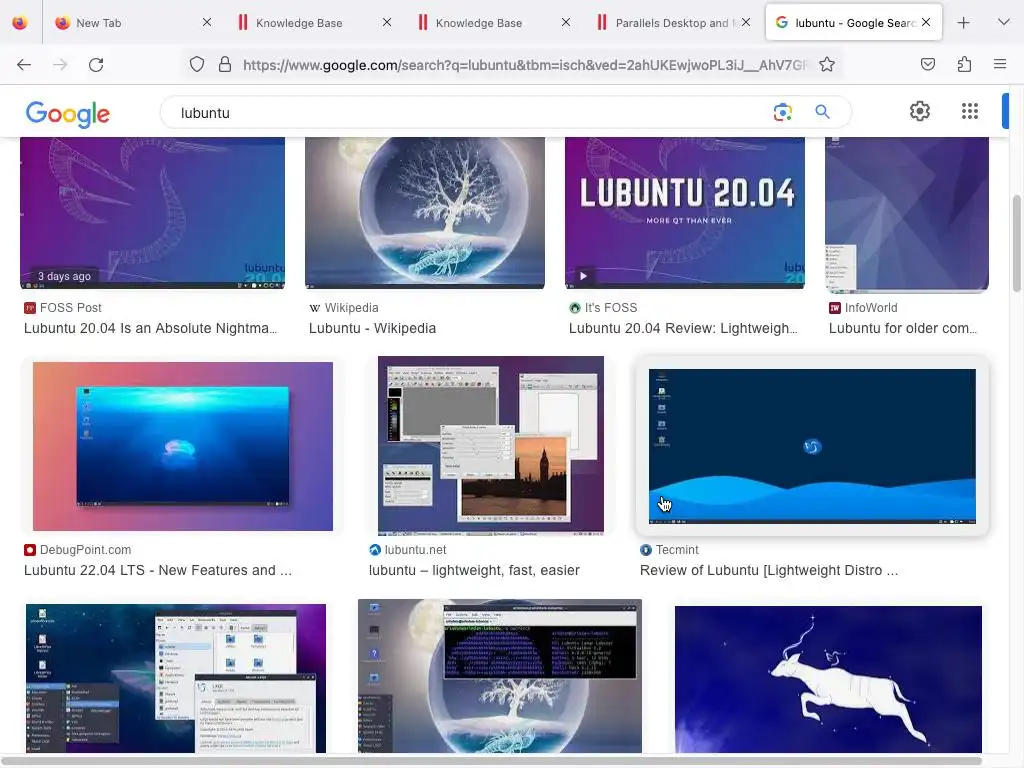Bookmark this page with the star
The width and height of the screenshot is (1024, 768).
[x=827, y=65]
